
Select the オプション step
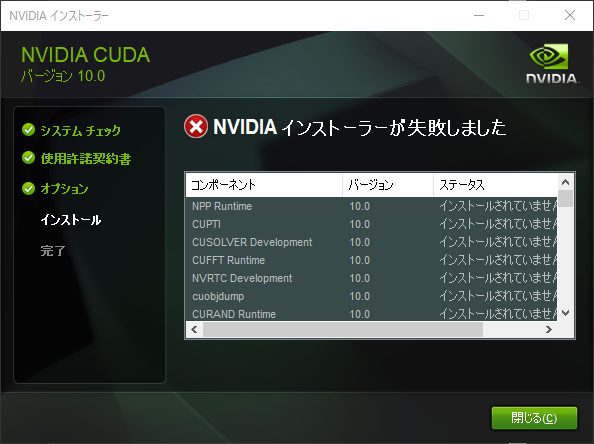64,189
